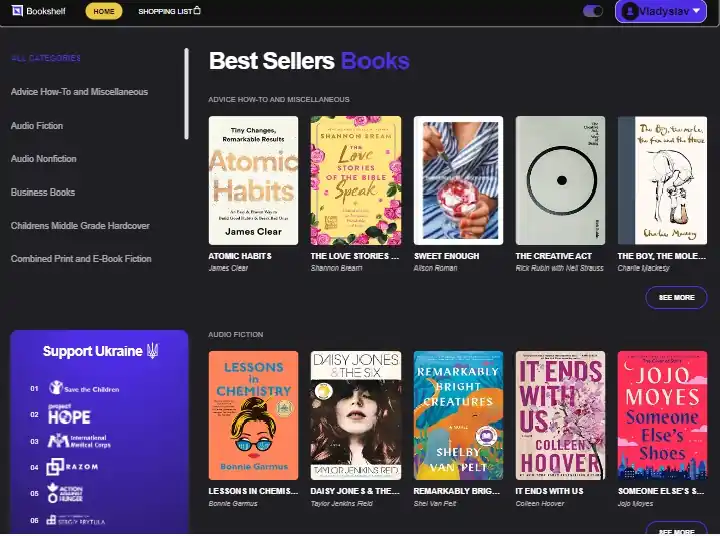
Task: Click author name Alison Roman
Action: click(435, 268)
